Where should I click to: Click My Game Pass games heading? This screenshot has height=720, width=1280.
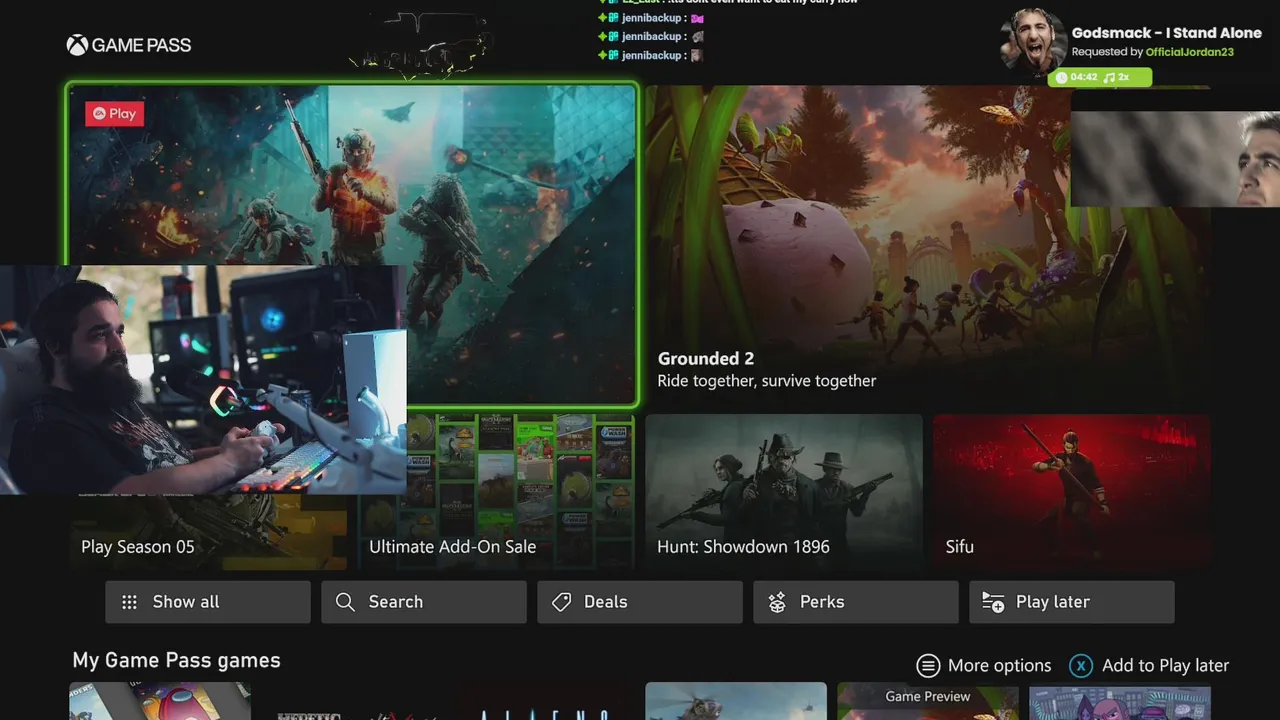176,660
